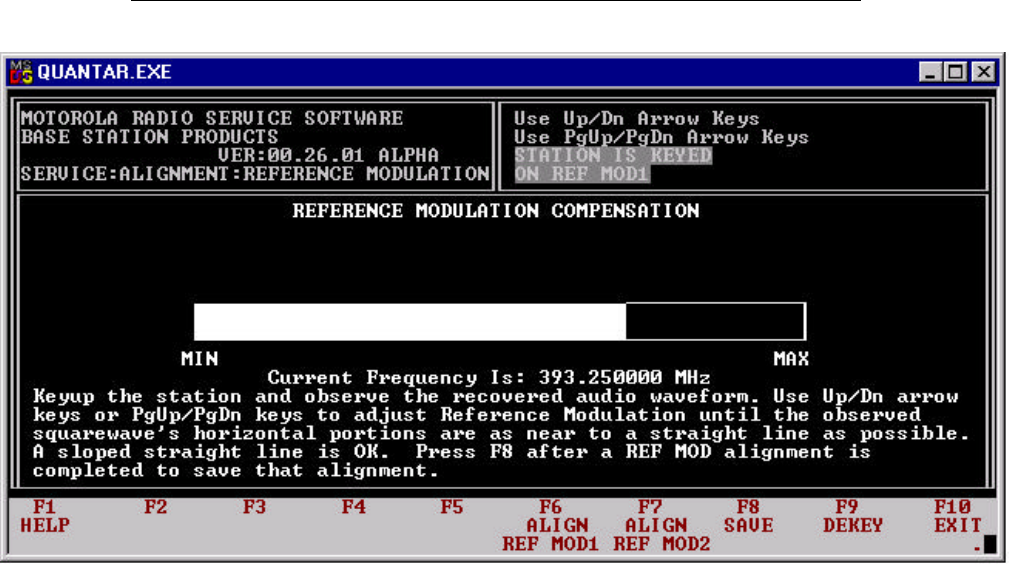
Task: Click the reference modulation level bar
Action: (x=499, y=321)
